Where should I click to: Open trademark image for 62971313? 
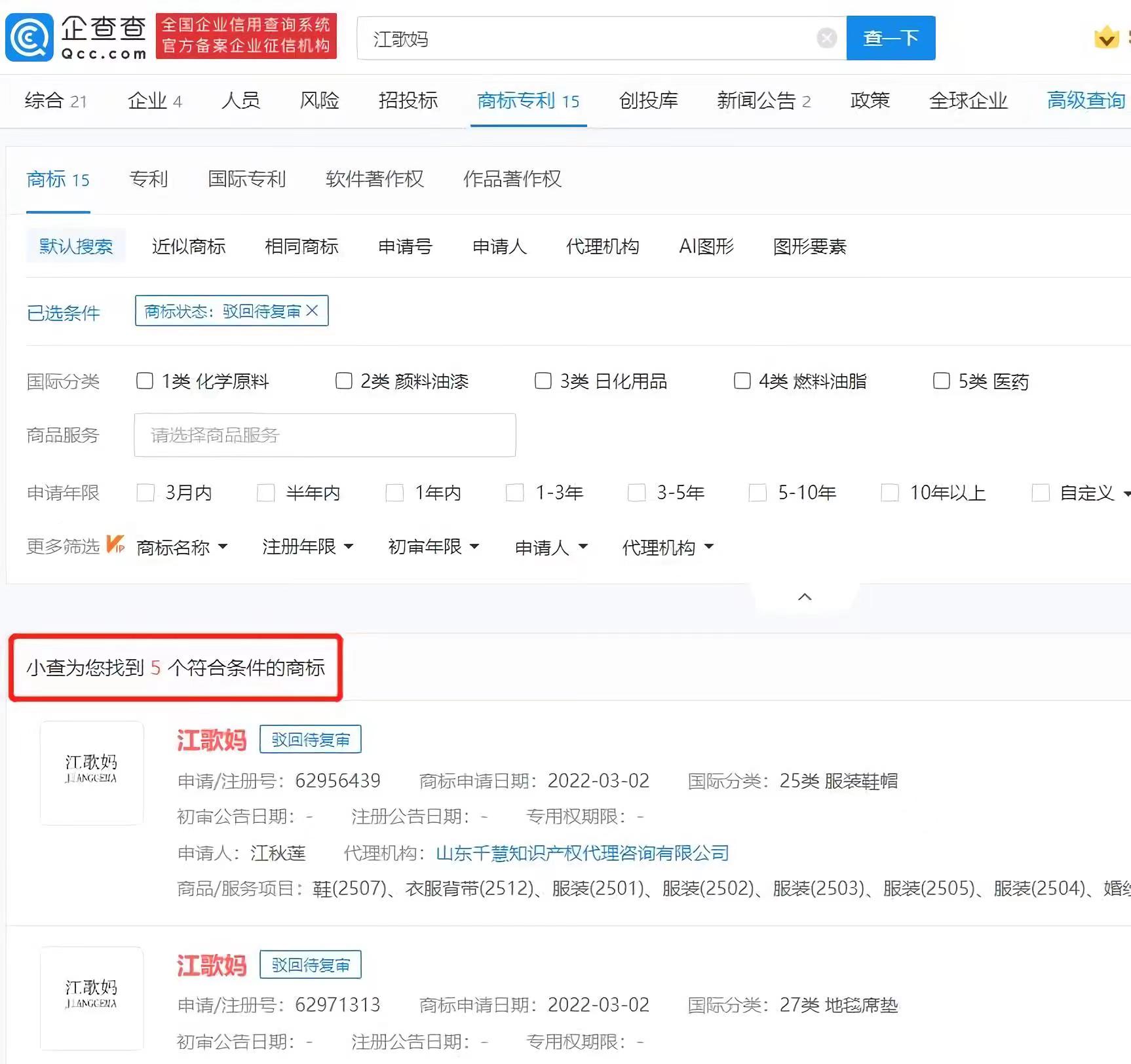92,998
